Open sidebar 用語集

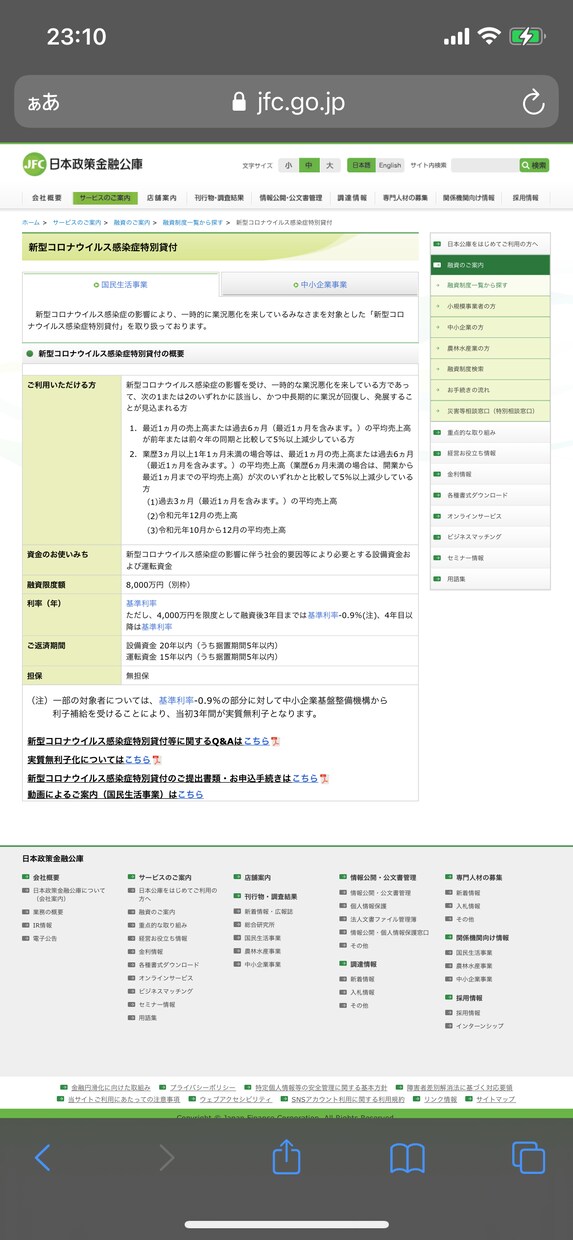point(489,579)
